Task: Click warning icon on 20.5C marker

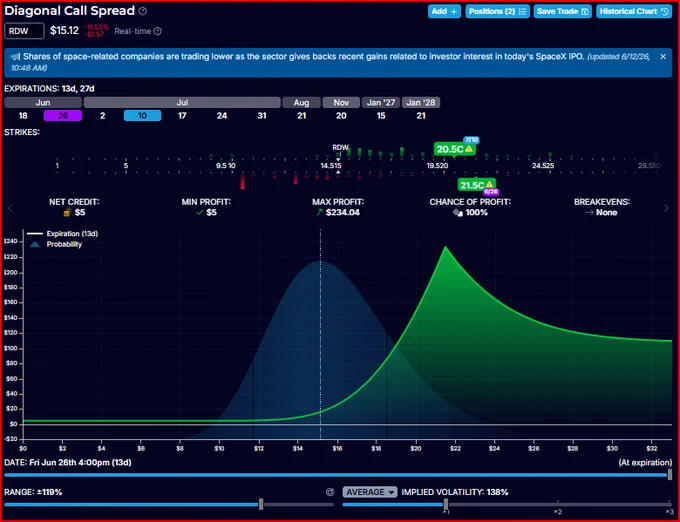Action: pos(469,149)
